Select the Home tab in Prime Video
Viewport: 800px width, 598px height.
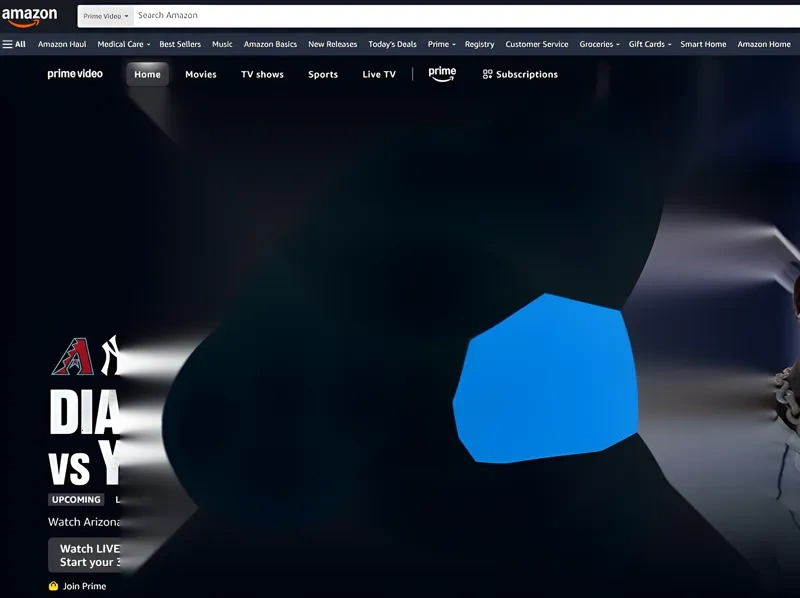click(x=147, y=74)
